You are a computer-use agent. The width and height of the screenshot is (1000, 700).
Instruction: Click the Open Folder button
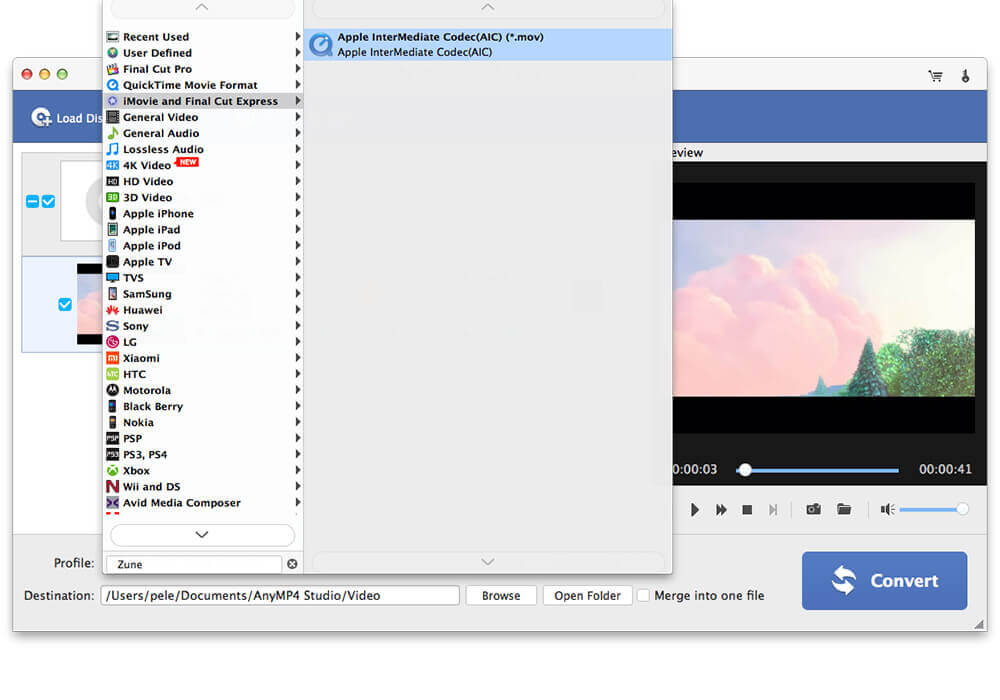(587, 595)
